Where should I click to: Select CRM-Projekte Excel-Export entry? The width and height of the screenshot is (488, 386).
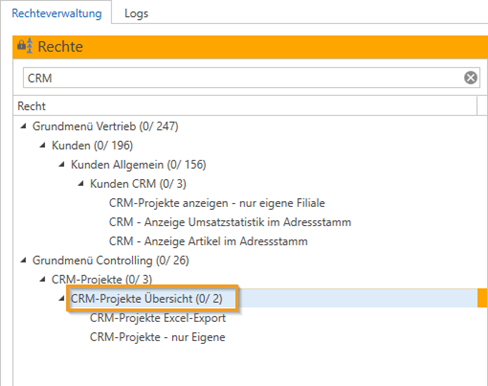point(158,318)
